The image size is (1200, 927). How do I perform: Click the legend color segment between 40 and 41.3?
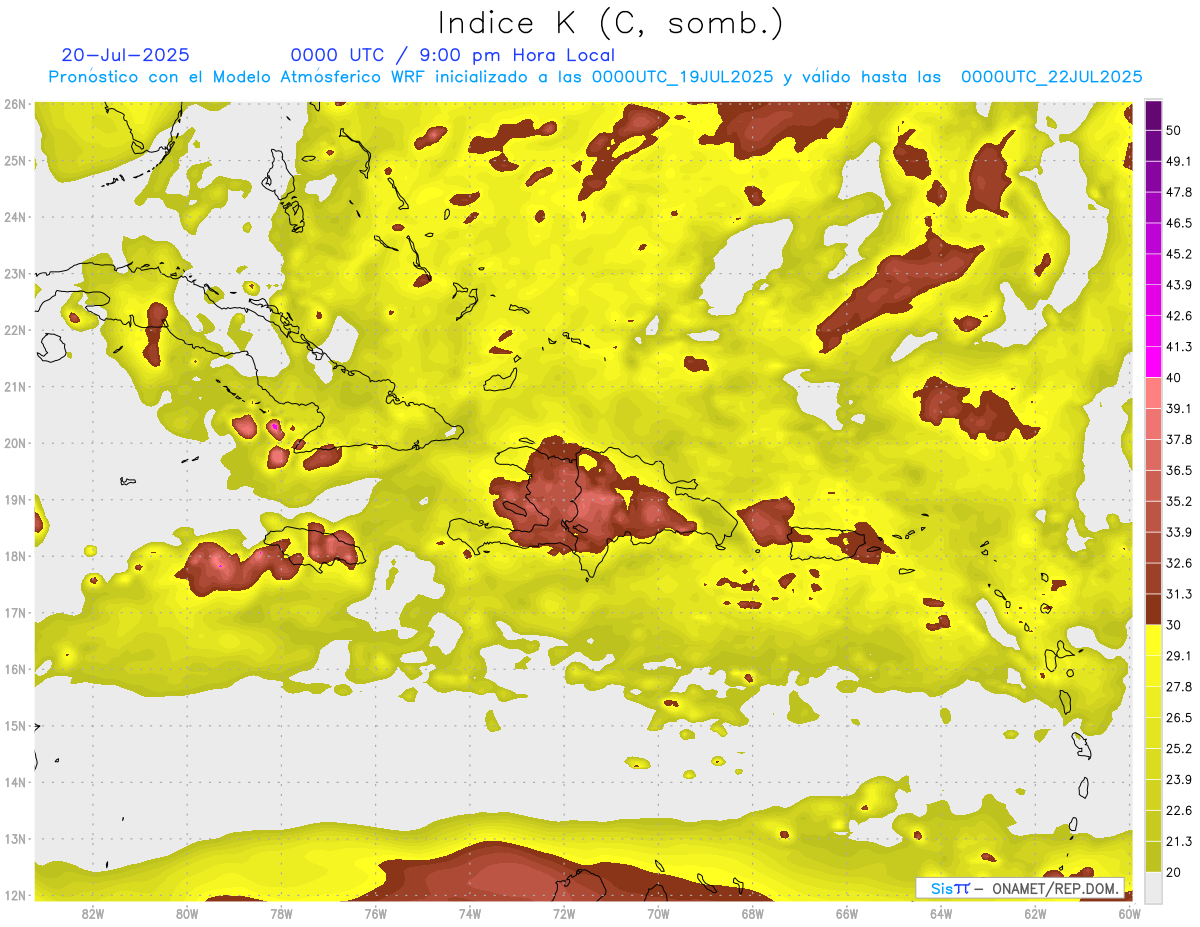(x=1153, y=362)
